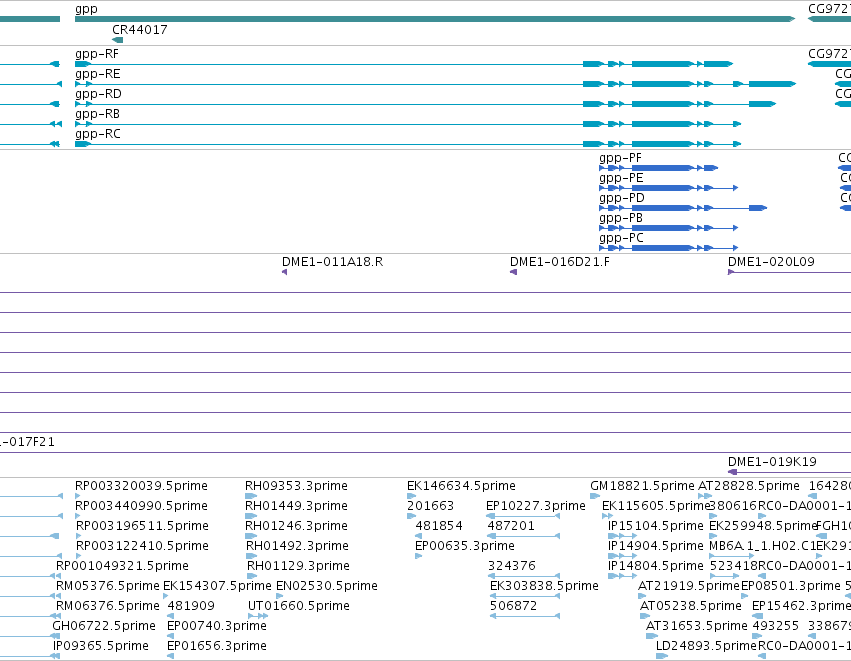Select the EP01656.3prime EST label
The height and width of the screenshot is (661, 851).
coord(217,646)
